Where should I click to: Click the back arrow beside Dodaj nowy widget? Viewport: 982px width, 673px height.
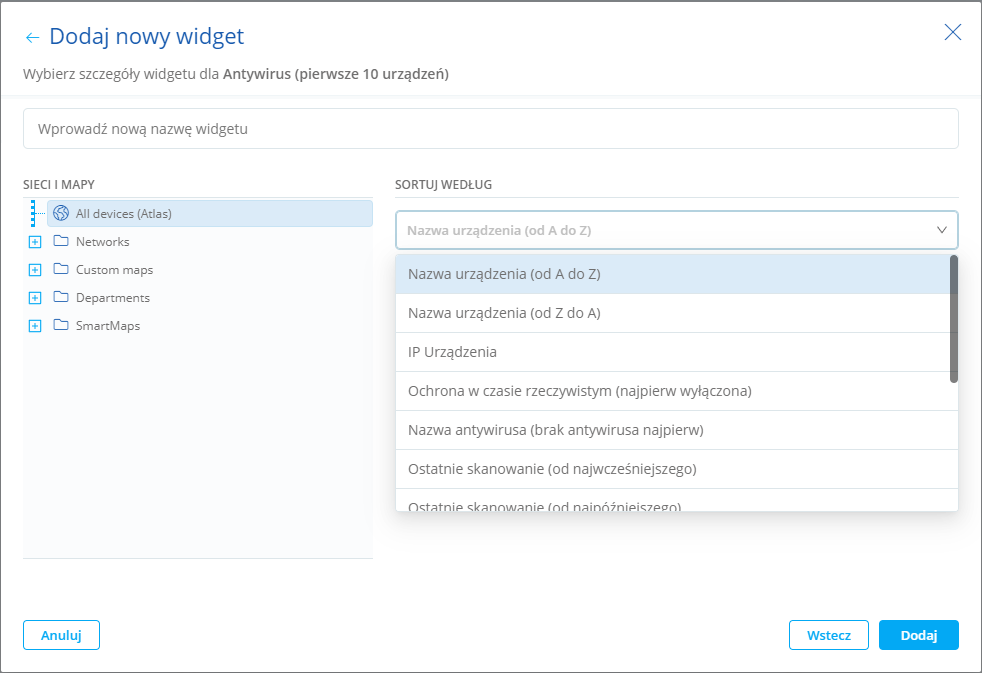pyautogui.click(x=33, y=38)
